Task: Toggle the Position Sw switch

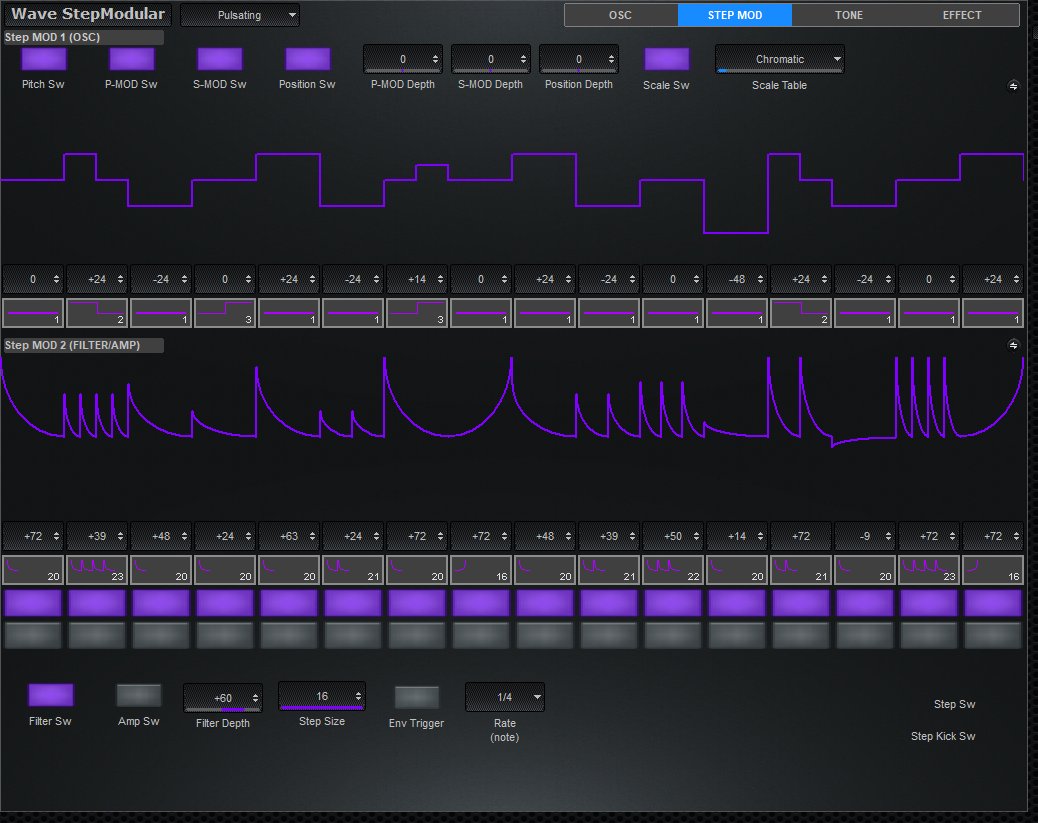Action: point(308,59)
